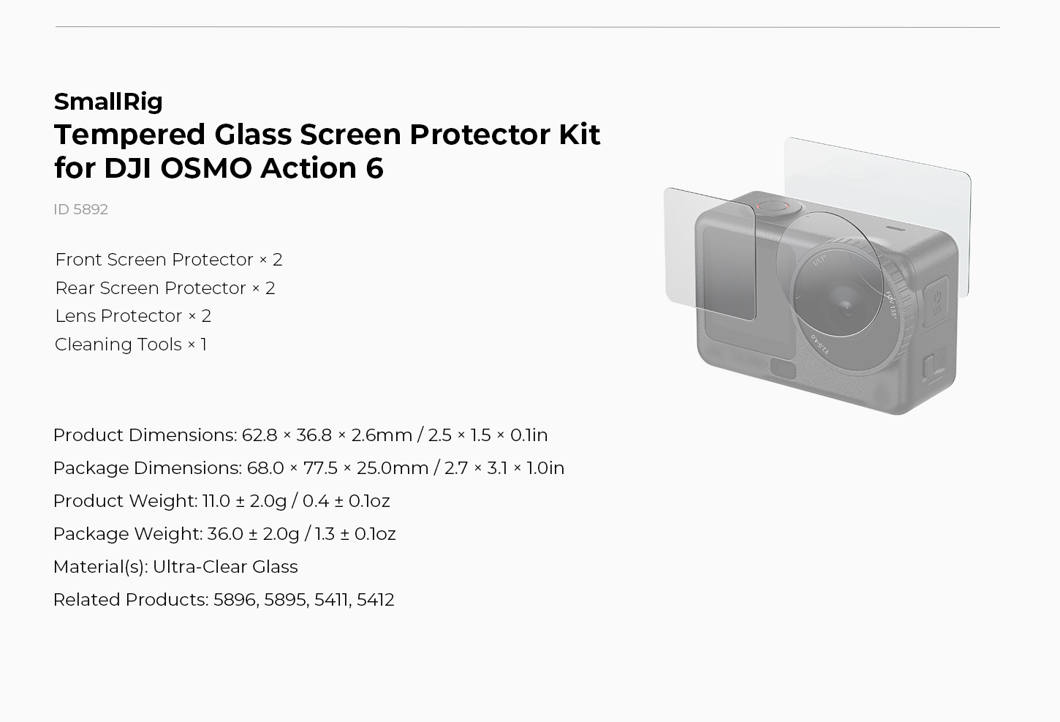
Task: Click the ID 5892 label
Action: [81, 209]
